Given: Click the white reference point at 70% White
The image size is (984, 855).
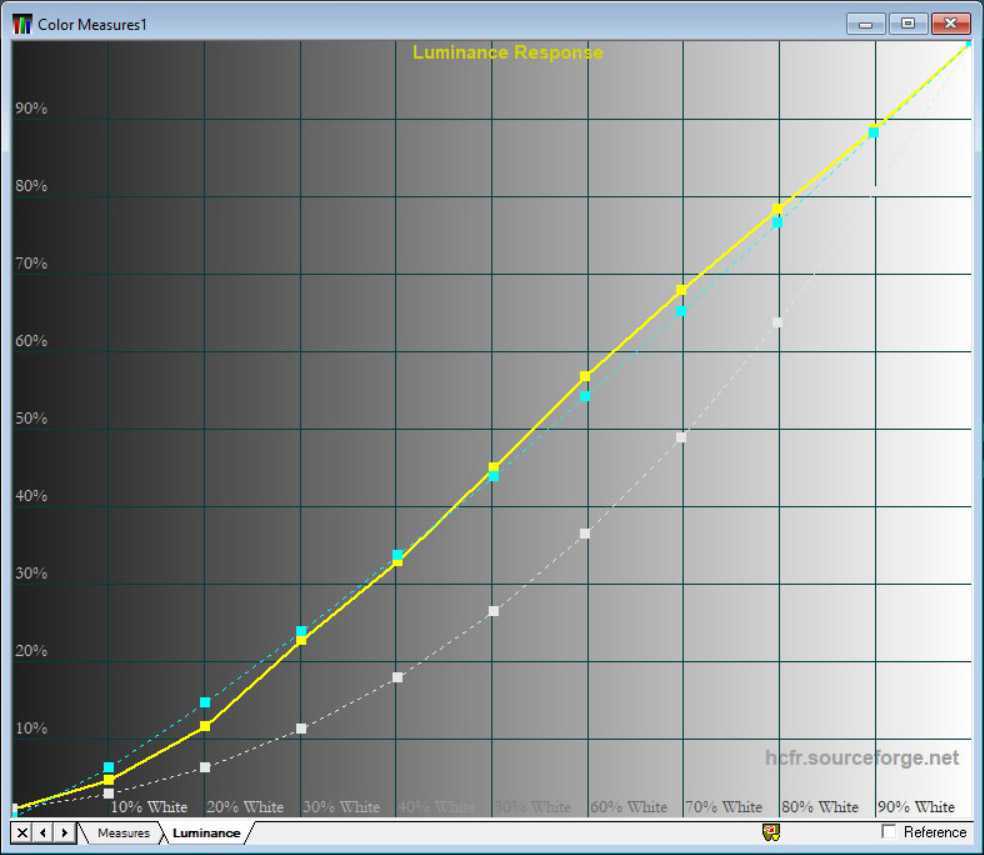Looking at the screenshot, I should coord(681,437).
